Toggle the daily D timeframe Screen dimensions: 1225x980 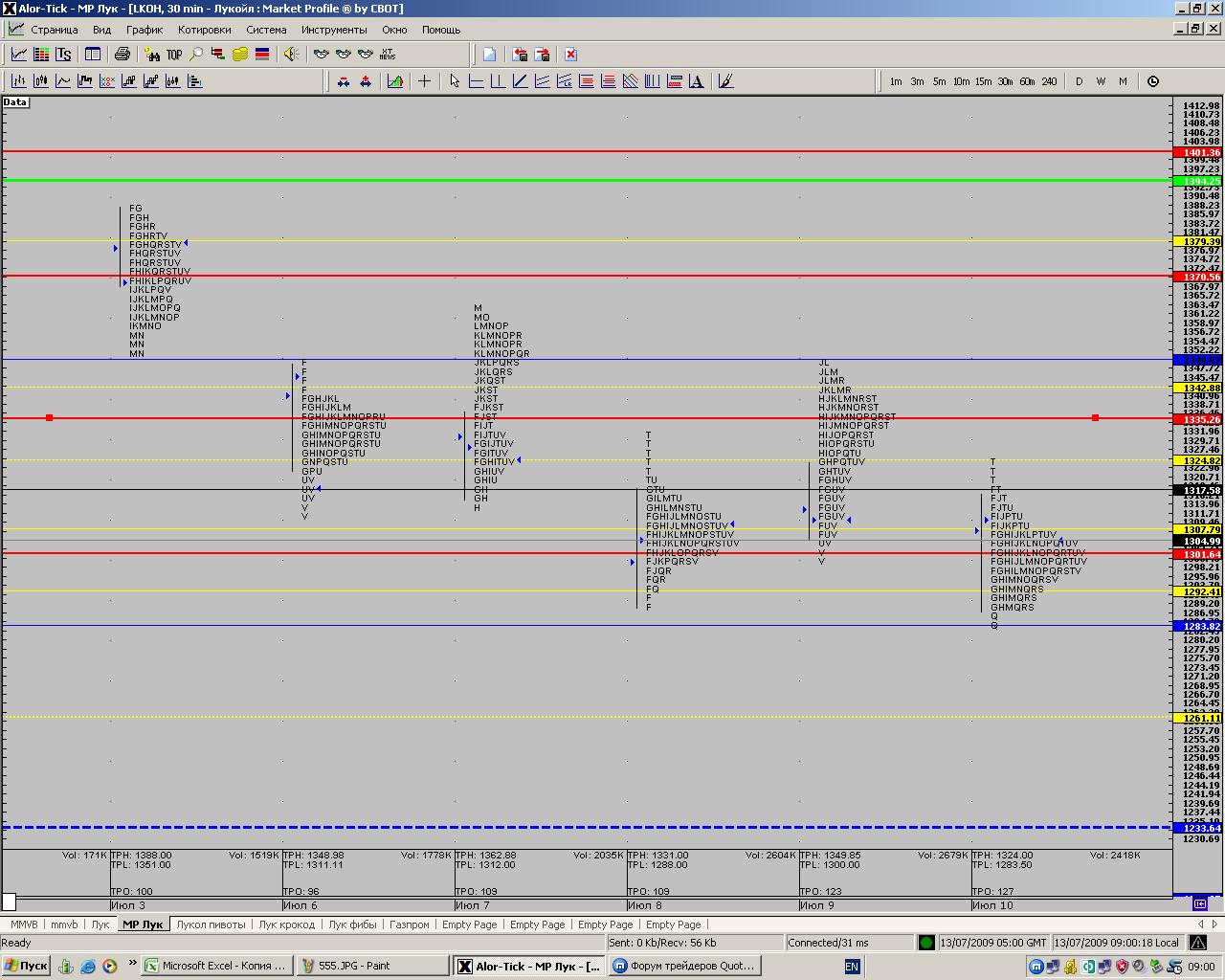1079,81
